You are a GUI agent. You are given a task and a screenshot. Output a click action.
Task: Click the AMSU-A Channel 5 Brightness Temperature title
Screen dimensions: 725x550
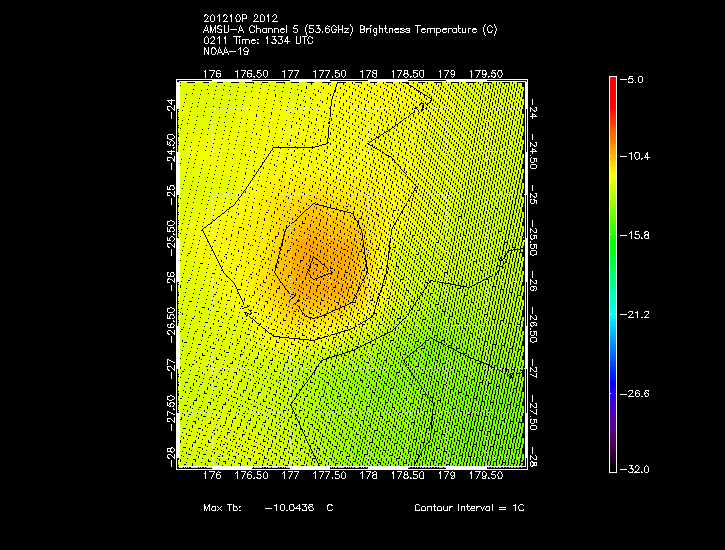tap(349, 30)
